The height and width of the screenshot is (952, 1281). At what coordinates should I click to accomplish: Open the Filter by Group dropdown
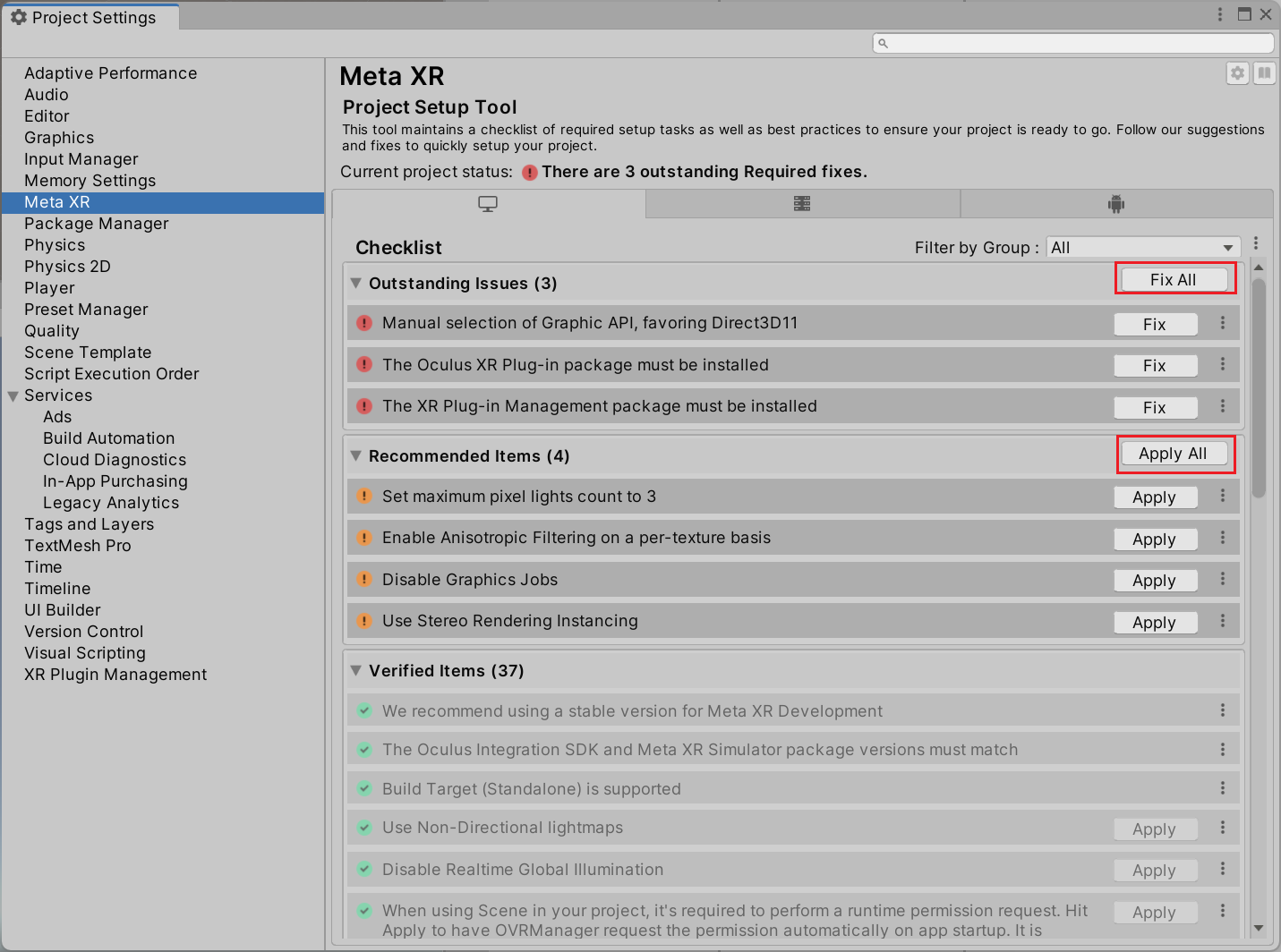(1143, 248)
